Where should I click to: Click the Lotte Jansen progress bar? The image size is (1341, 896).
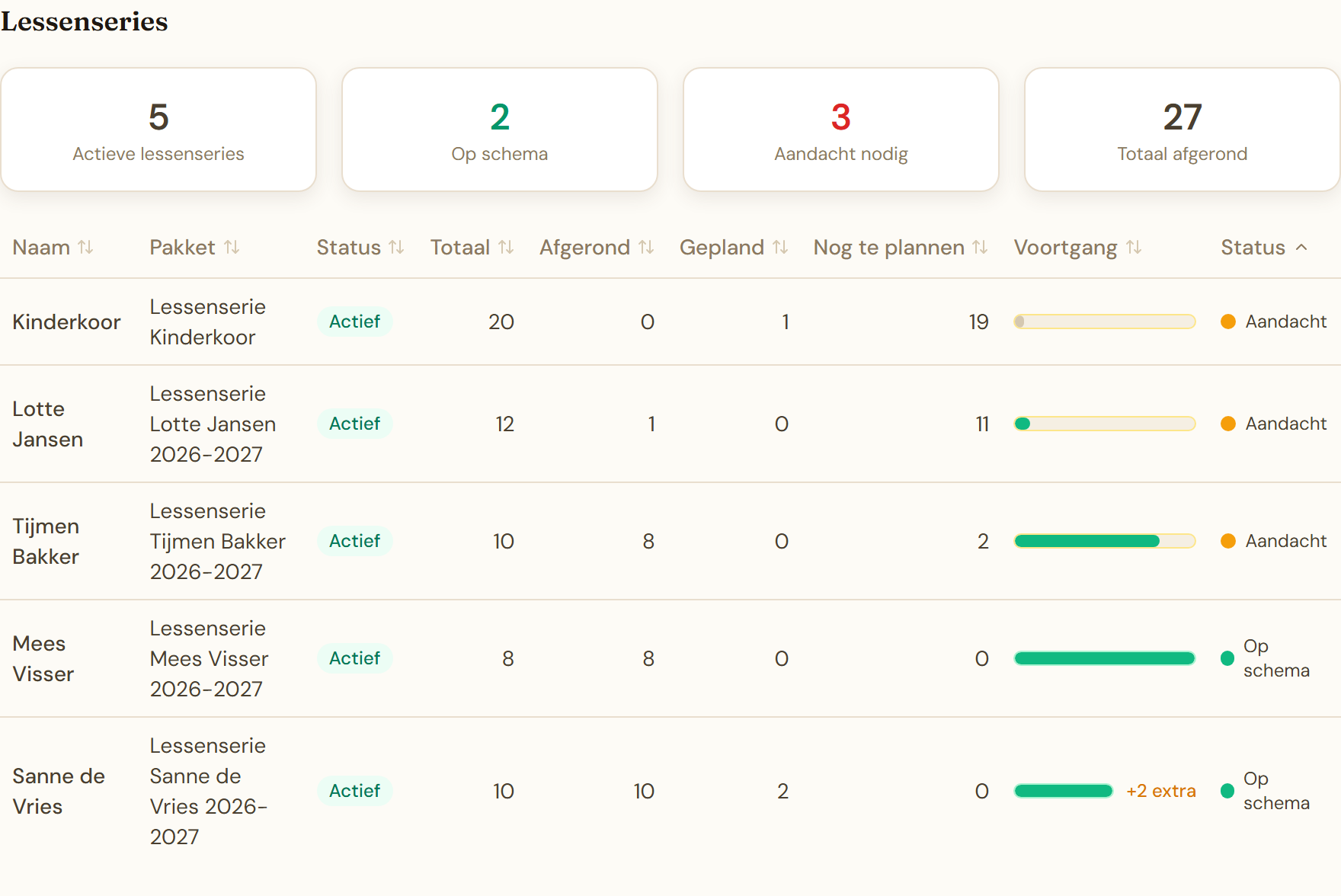click(1105, 424)
